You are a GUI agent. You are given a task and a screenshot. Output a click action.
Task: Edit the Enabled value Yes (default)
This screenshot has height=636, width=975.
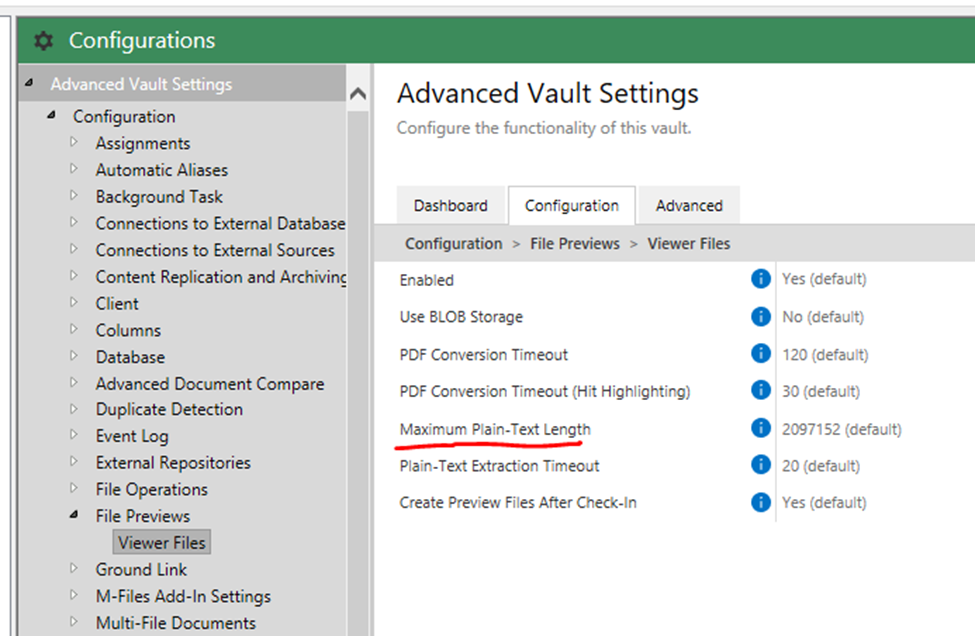tap(824, 279)
